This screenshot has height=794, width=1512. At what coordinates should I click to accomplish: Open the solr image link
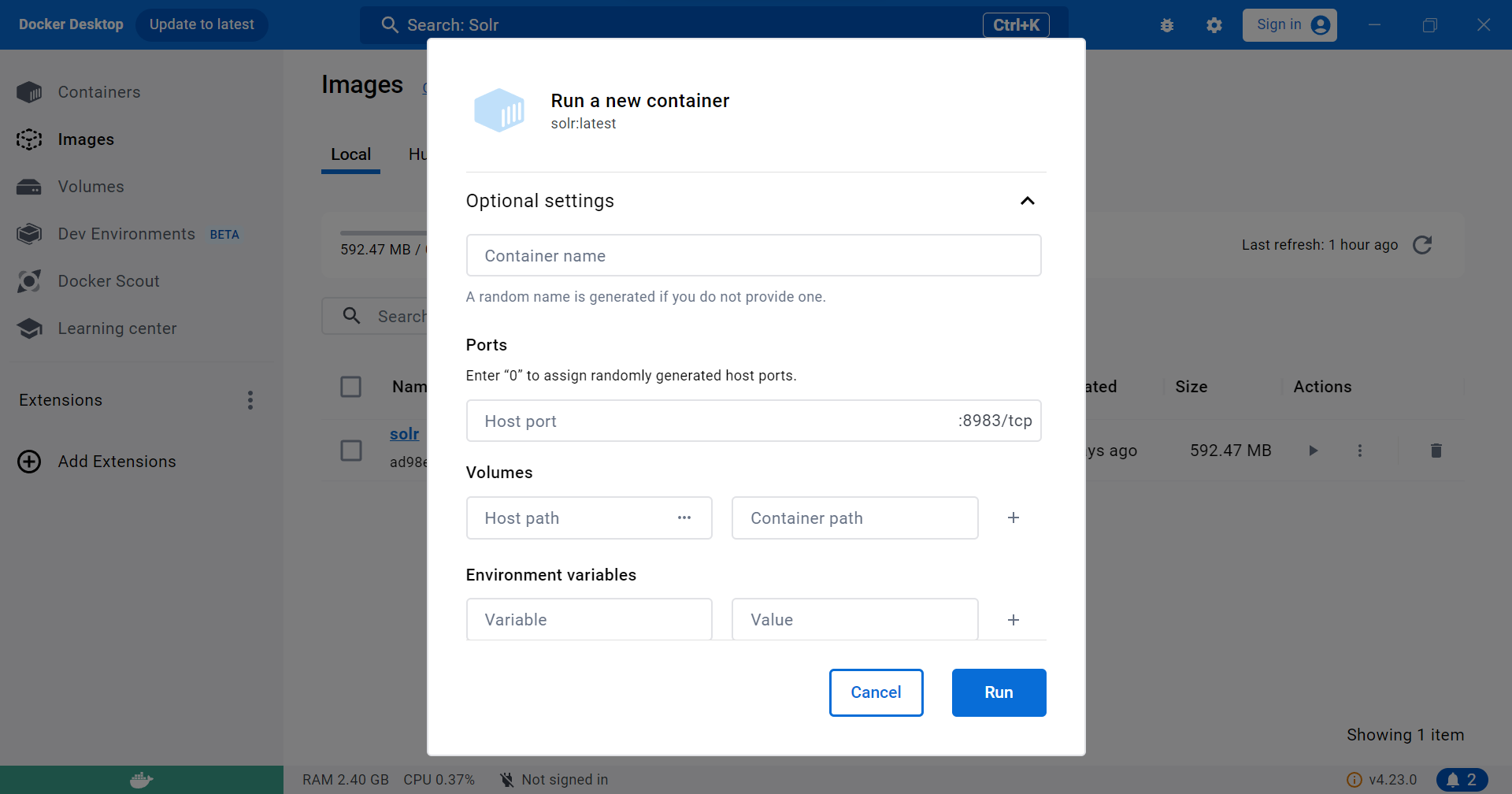(x=405, y=434)
